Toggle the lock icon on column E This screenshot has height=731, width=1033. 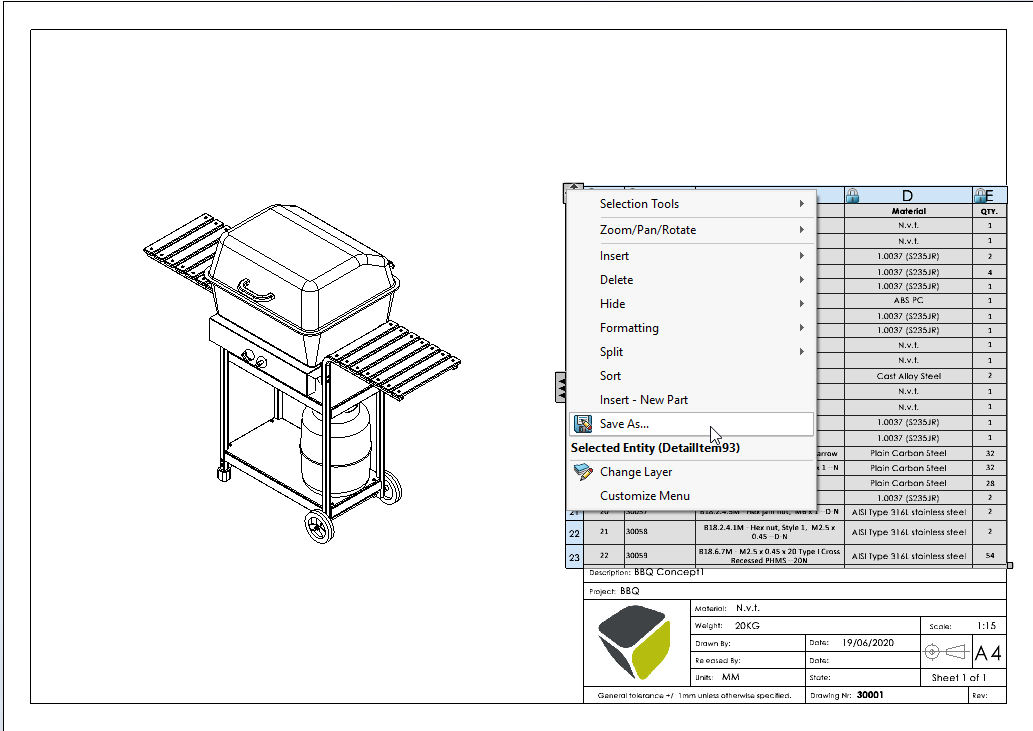tap(981, 196)
